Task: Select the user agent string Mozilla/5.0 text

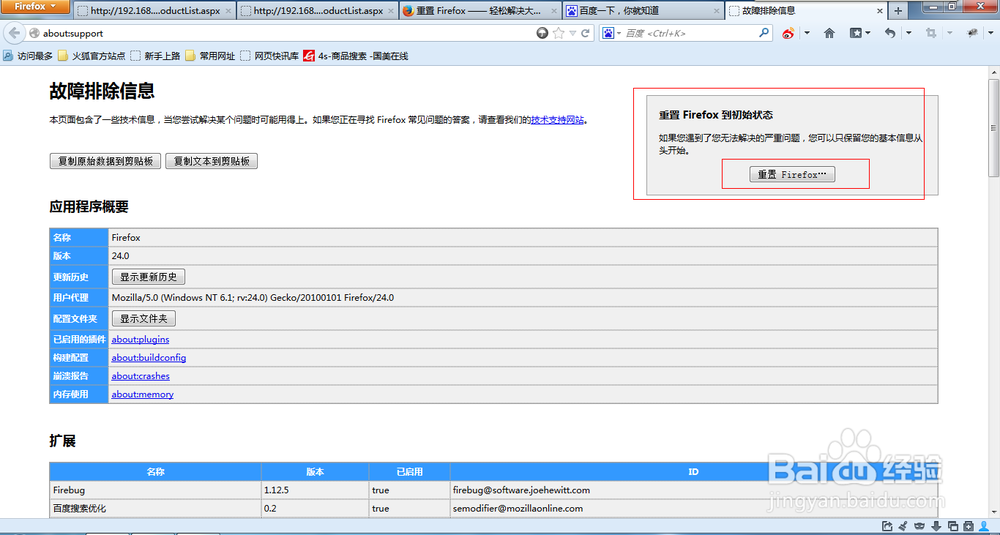Action: click(253, 297)
